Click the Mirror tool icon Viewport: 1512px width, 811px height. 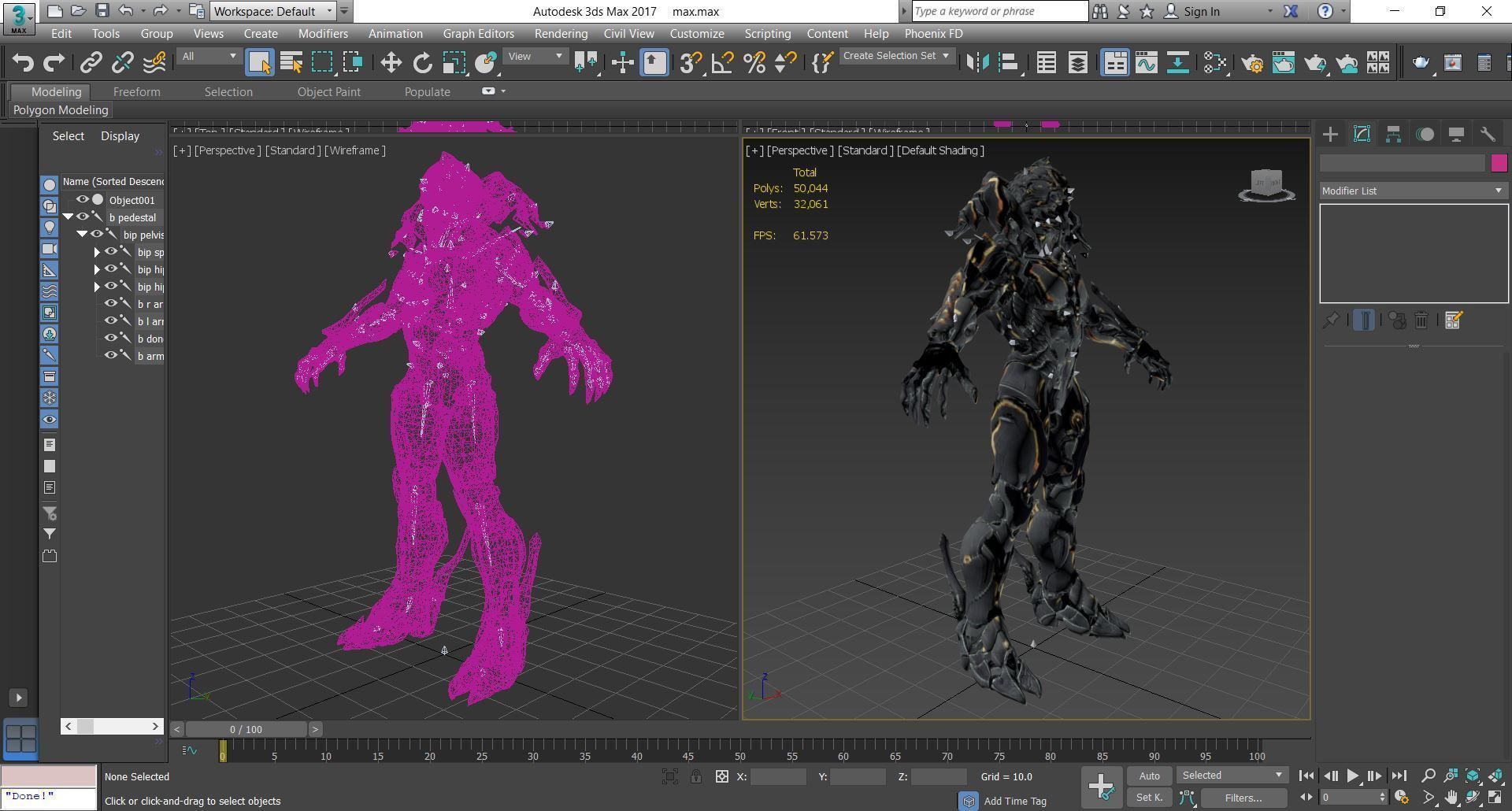click(x=977, y=62)
